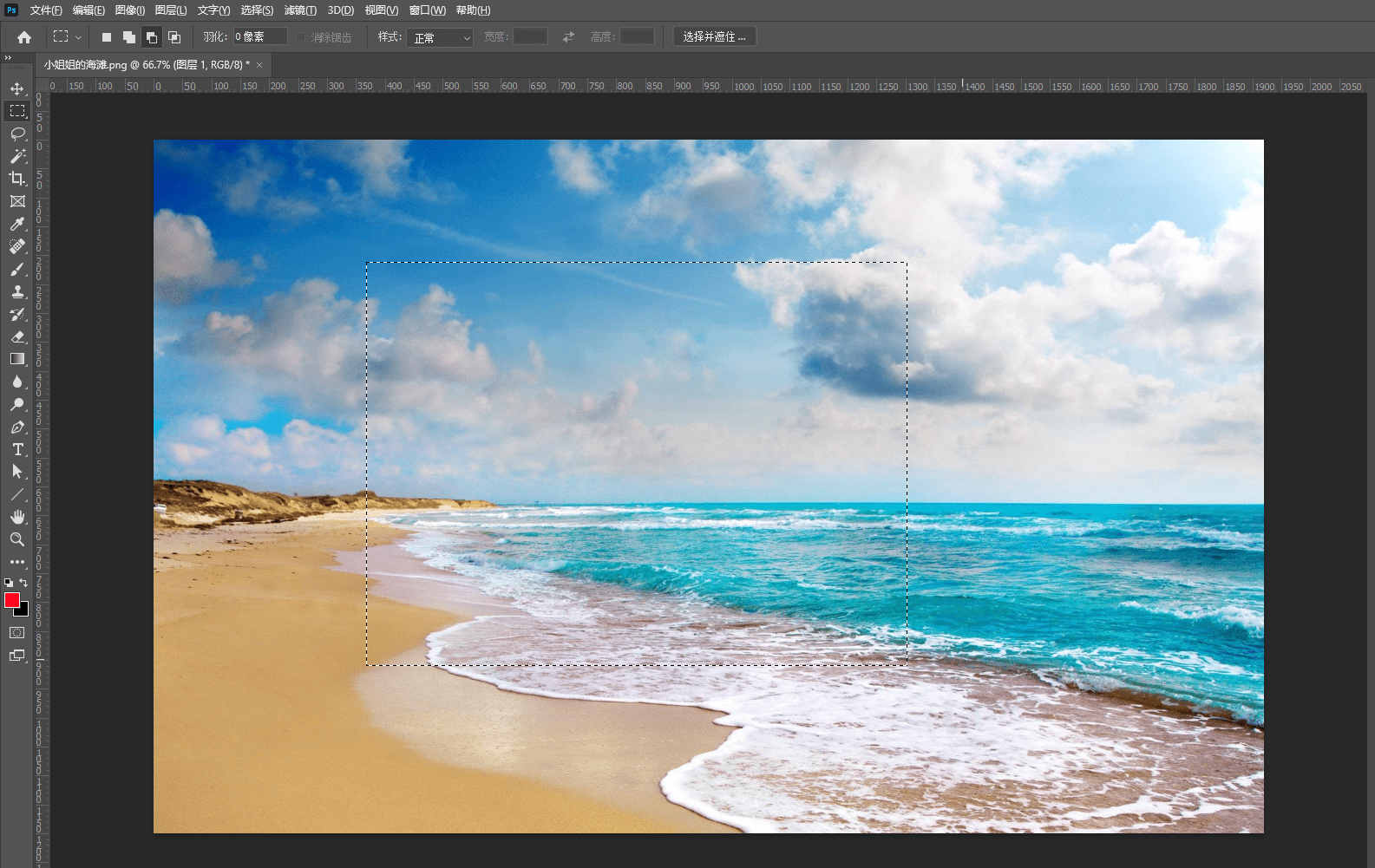Open the red foreground color swatch
Viewport: 1375px width, 868px height.
pos(12,600)
